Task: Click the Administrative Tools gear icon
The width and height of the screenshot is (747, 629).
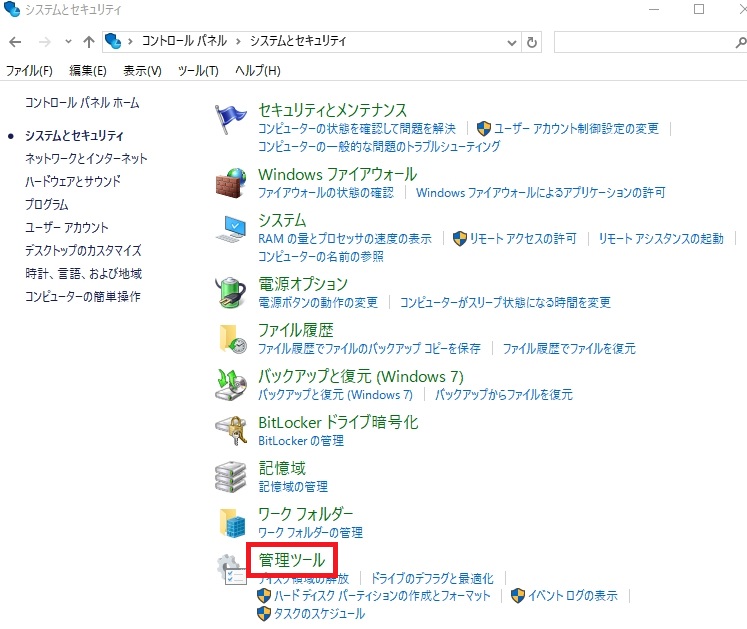Action: tap(231, 569)
